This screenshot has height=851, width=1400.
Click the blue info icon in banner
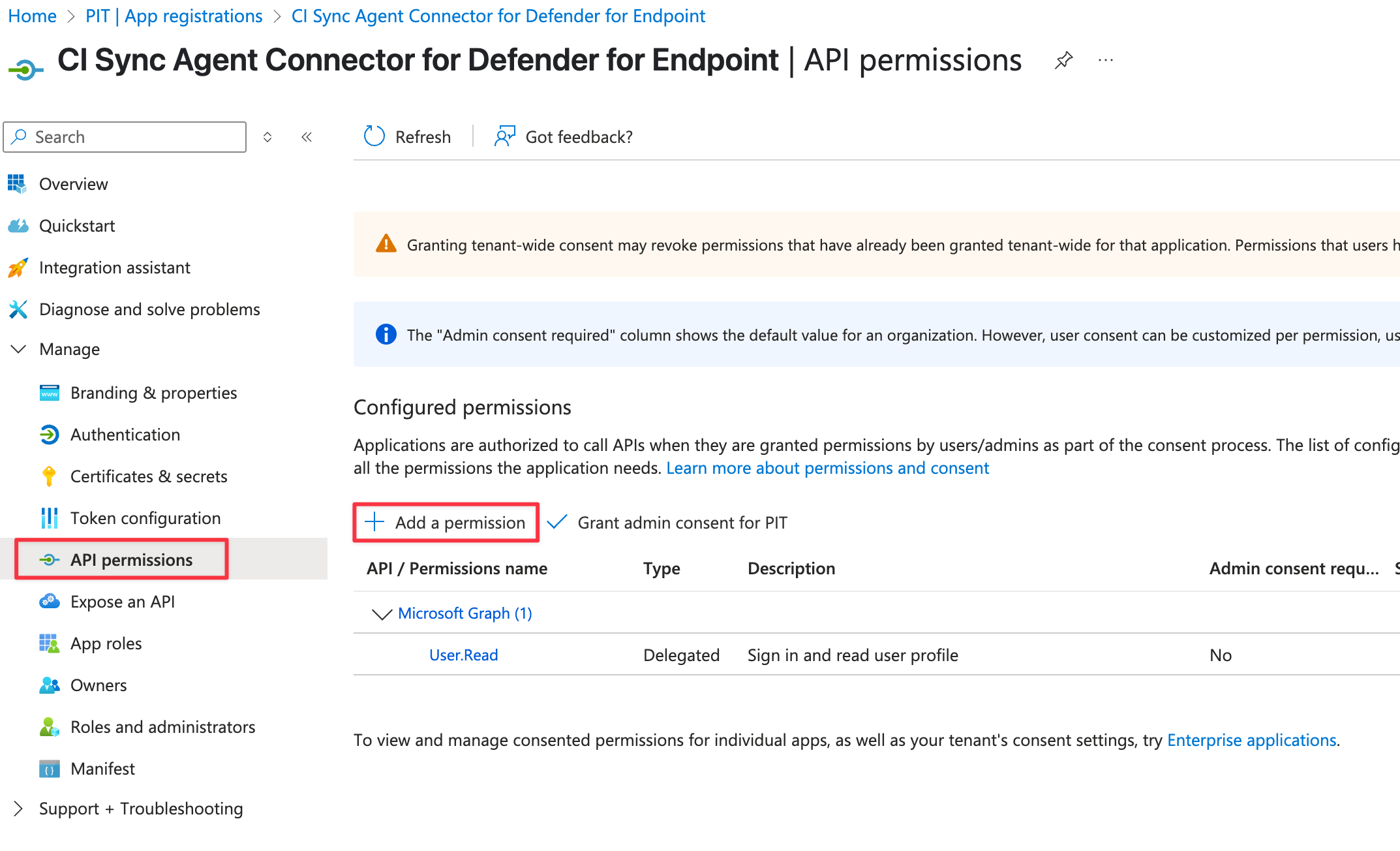386,335
